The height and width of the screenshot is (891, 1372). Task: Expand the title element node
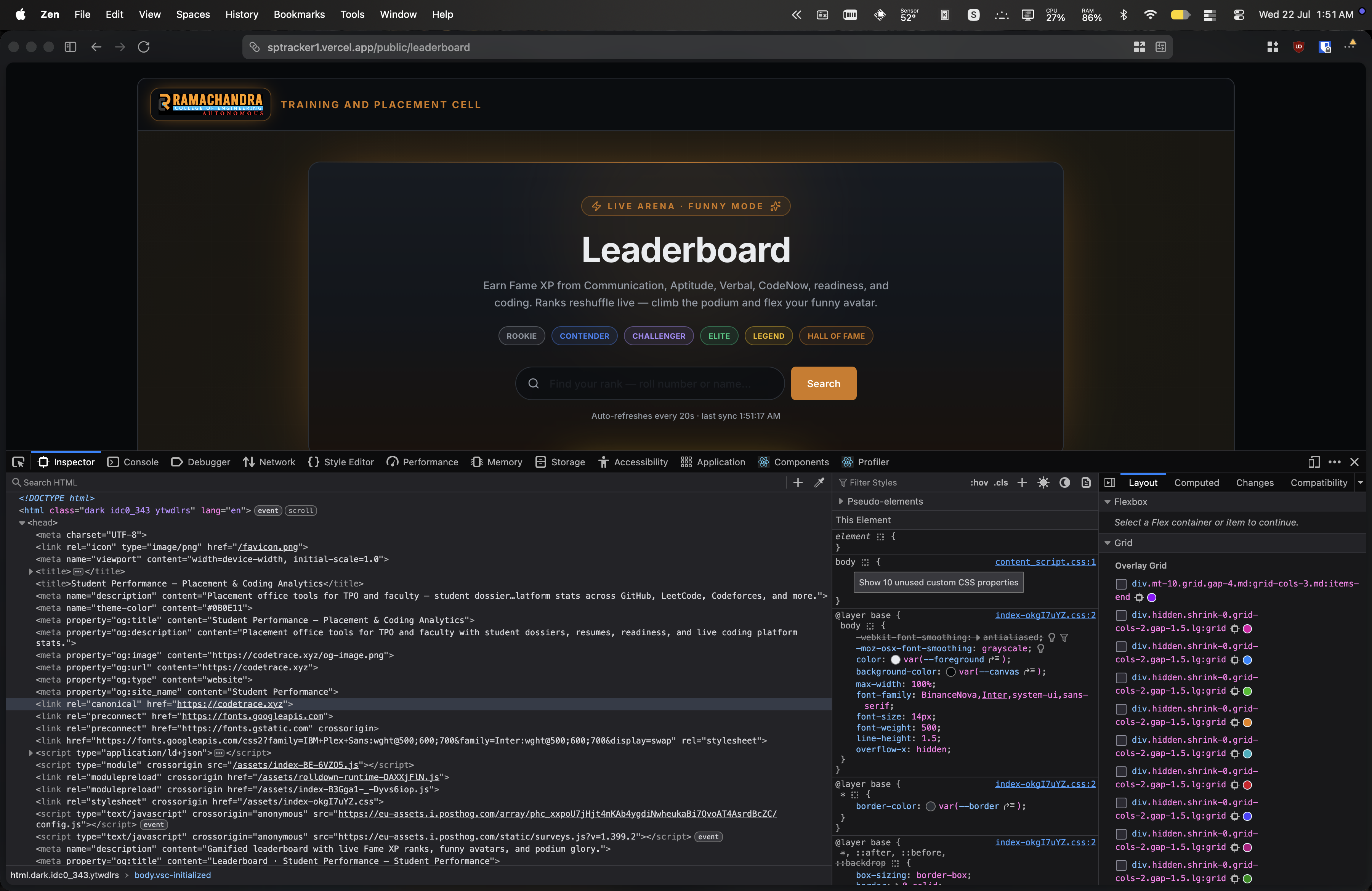30,571
